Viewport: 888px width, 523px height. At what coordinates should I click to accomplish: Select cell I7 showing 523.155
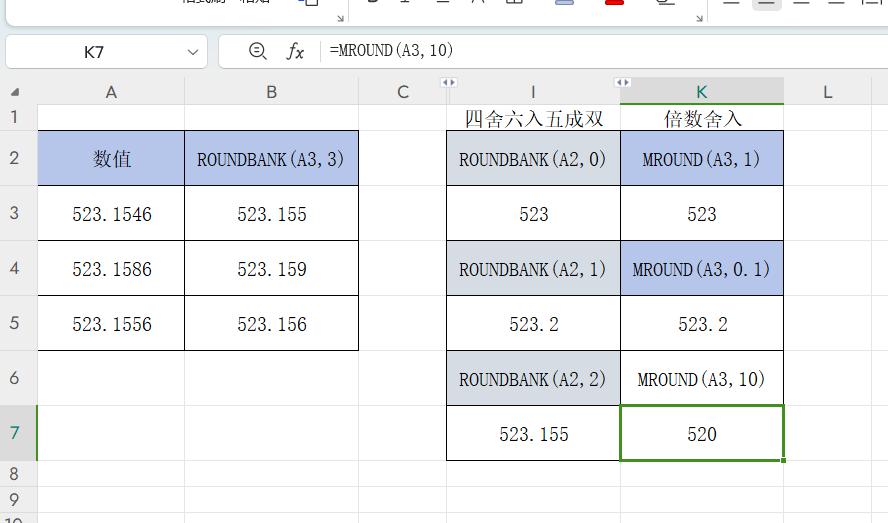[x=533, y=433]
